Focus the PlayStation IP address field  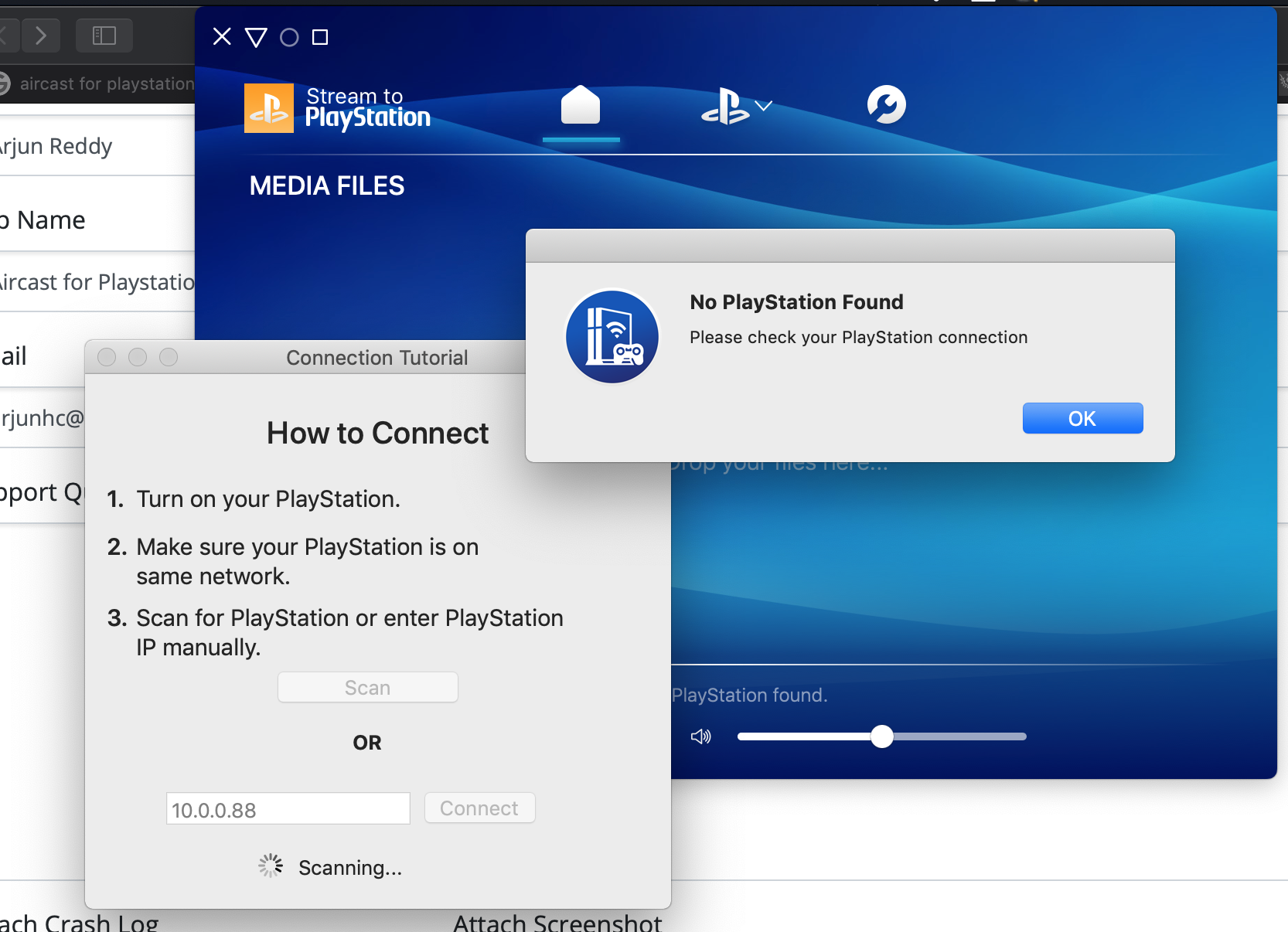[x=288, y=808]
